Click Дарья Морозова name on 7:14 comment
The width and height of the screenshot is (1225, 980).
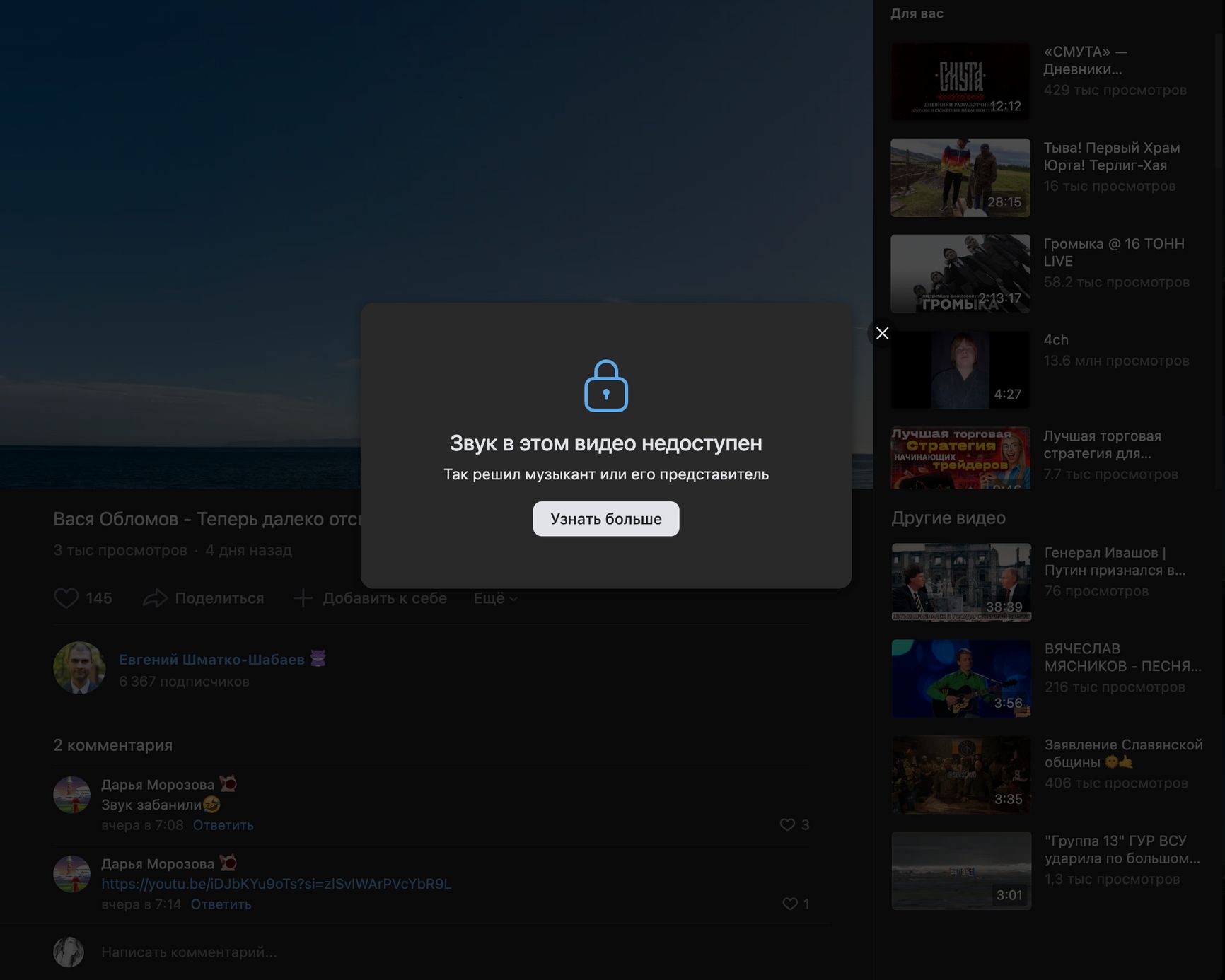pyautogui.click(x=158, y=864)
